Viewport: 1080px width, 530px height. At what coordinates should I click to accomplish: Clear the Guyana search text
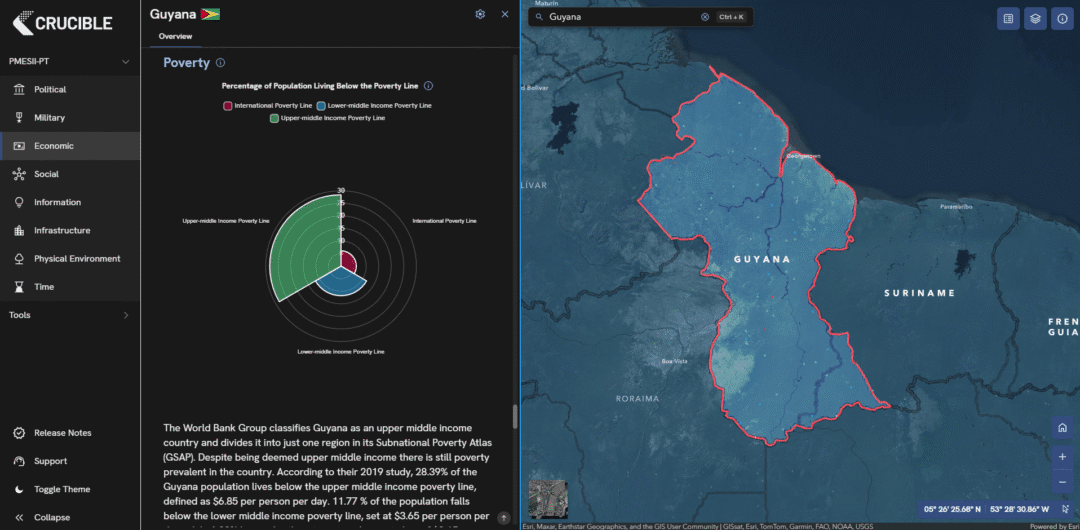[x=704, y=17]
